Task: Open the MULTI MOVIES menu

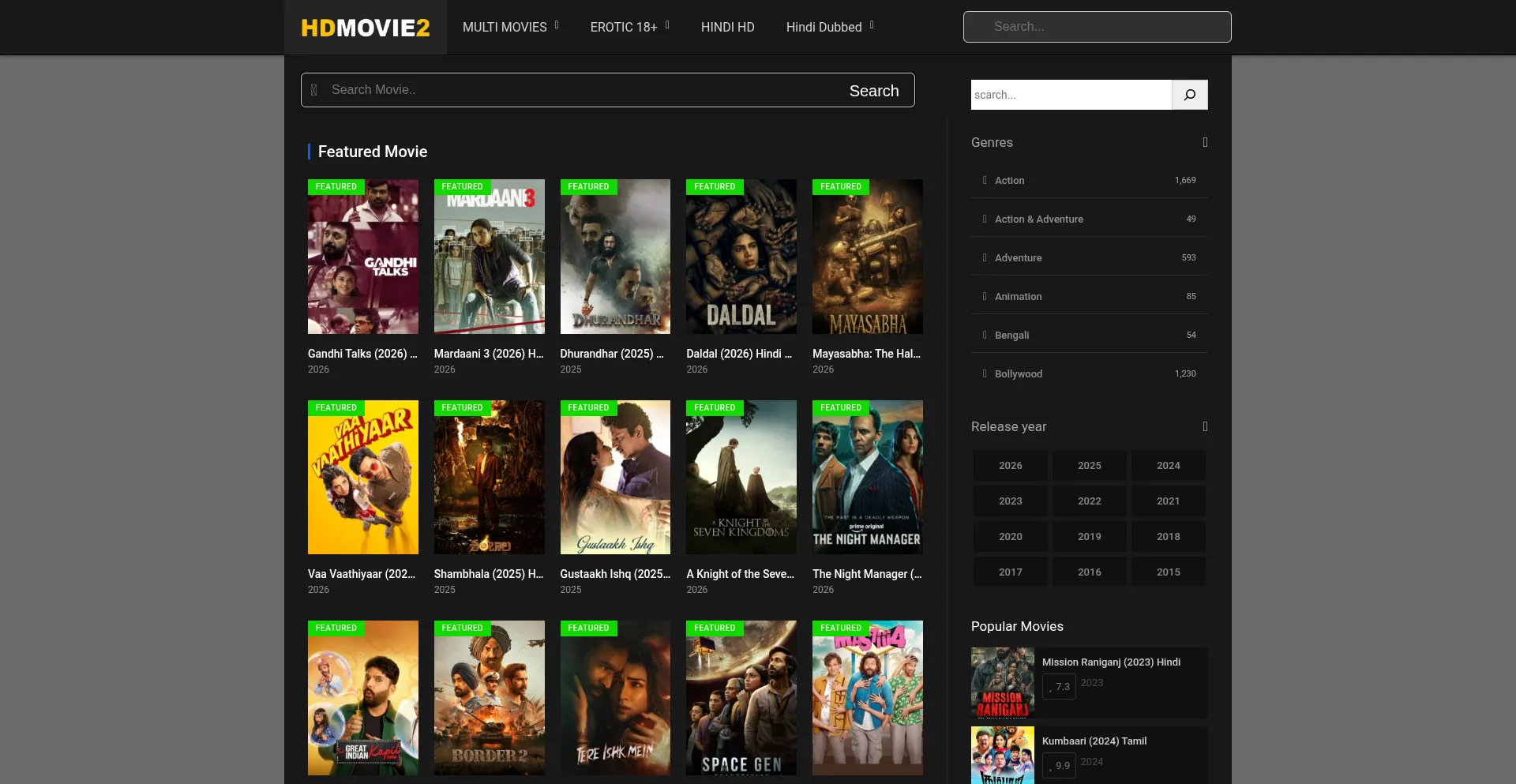Action: [x=505, y=27]
